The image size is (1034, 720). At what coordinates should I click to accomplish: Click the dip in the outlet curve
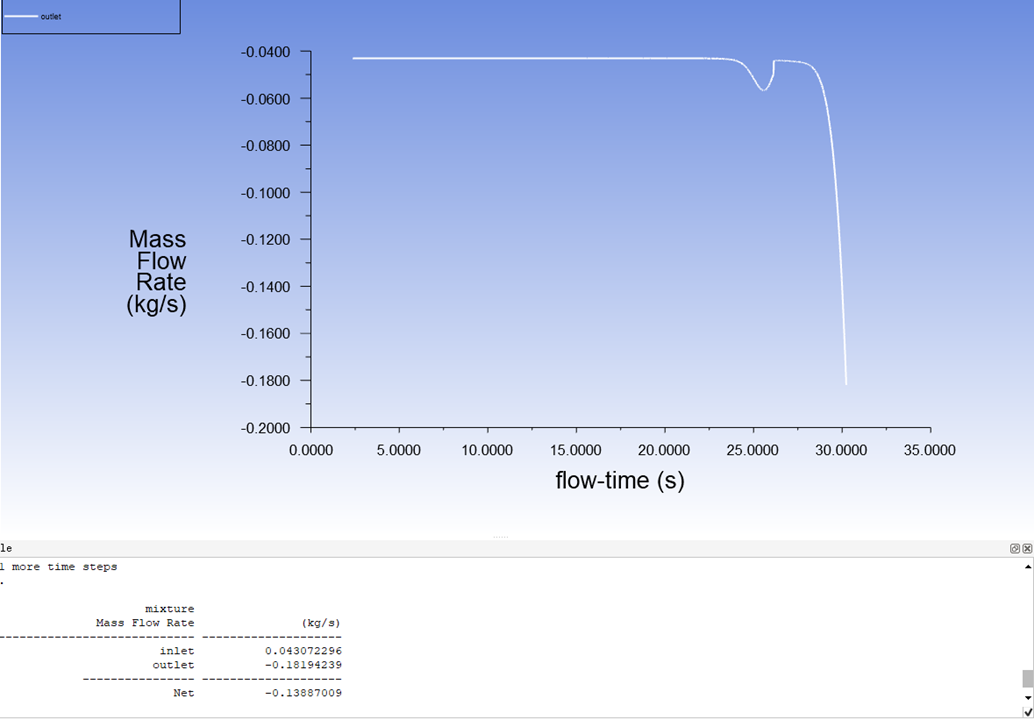[763, 89]
